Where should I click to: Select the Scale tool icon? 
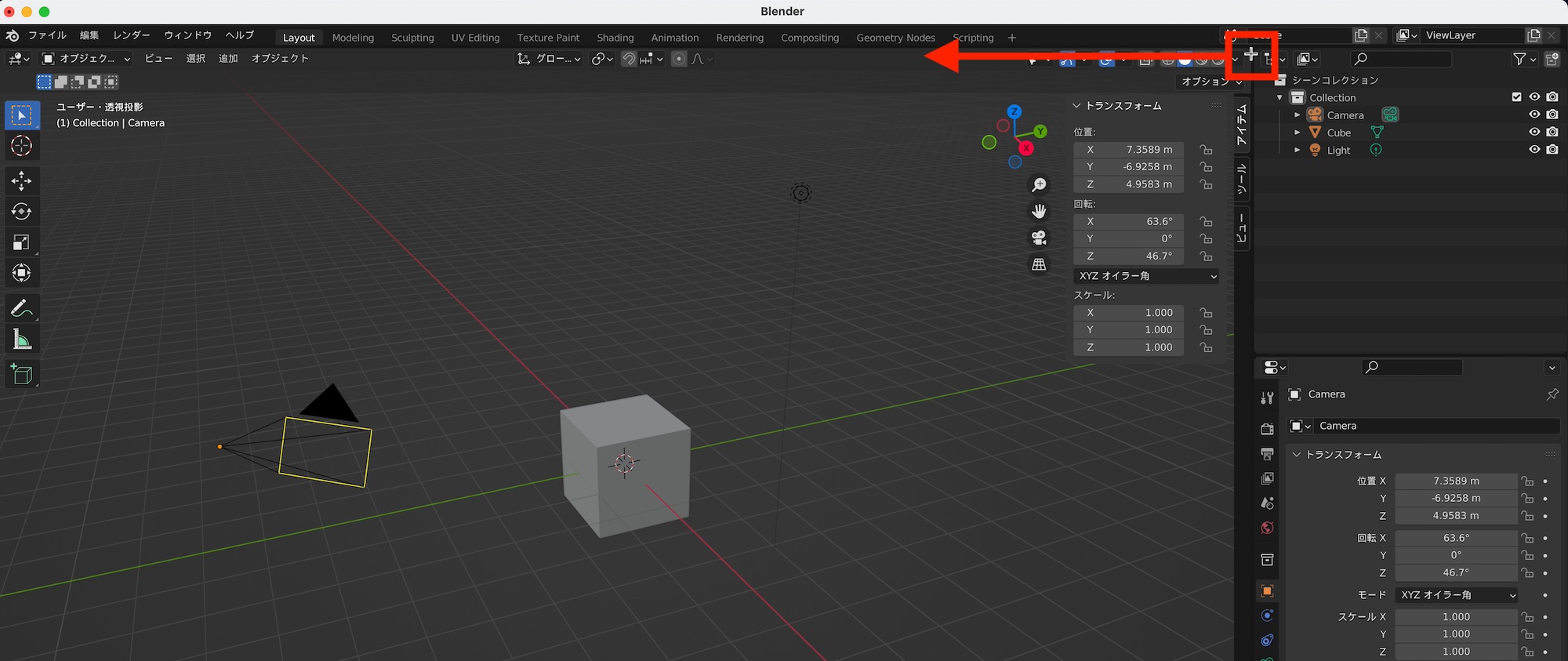point(21,242)
